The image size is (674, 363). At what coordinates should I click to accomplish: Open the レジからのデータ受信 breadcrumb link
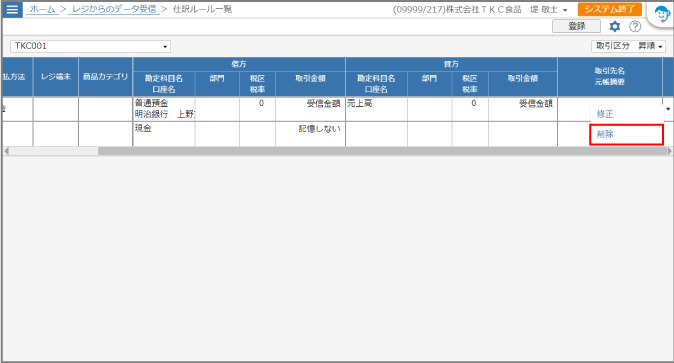click(x=114, y=9)
